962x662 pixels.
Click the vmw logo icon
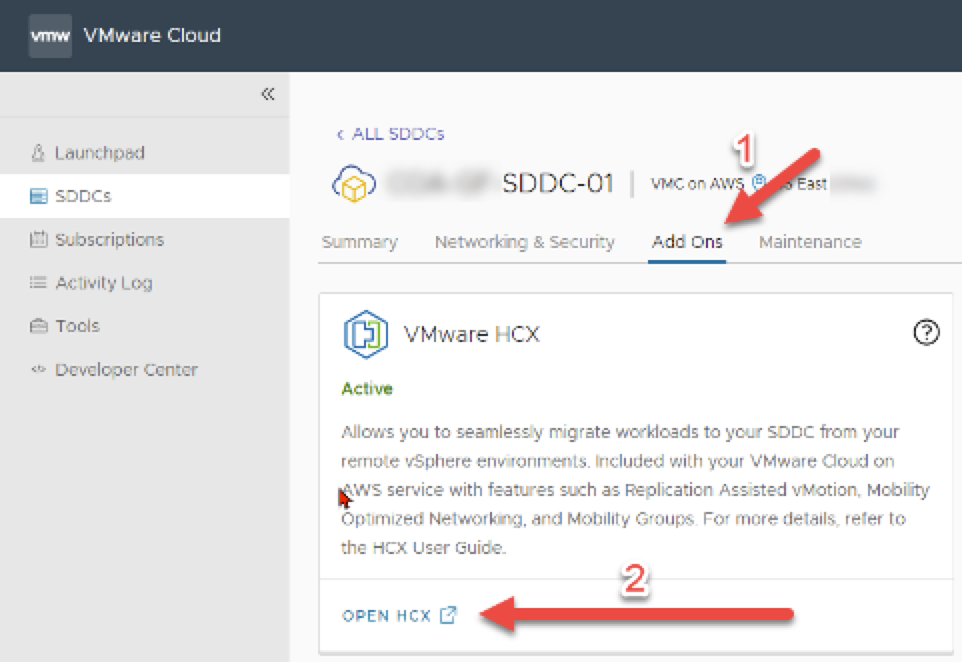coord(50,36)
